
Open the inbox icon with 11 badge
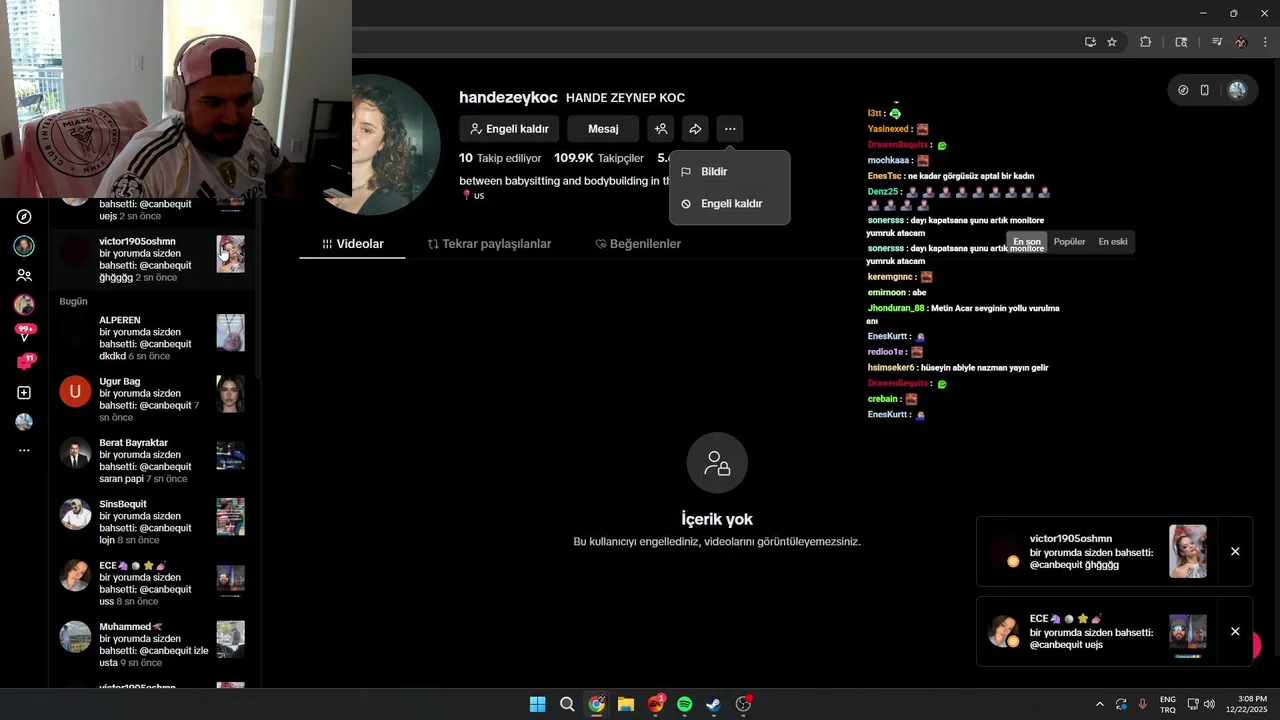24,362
